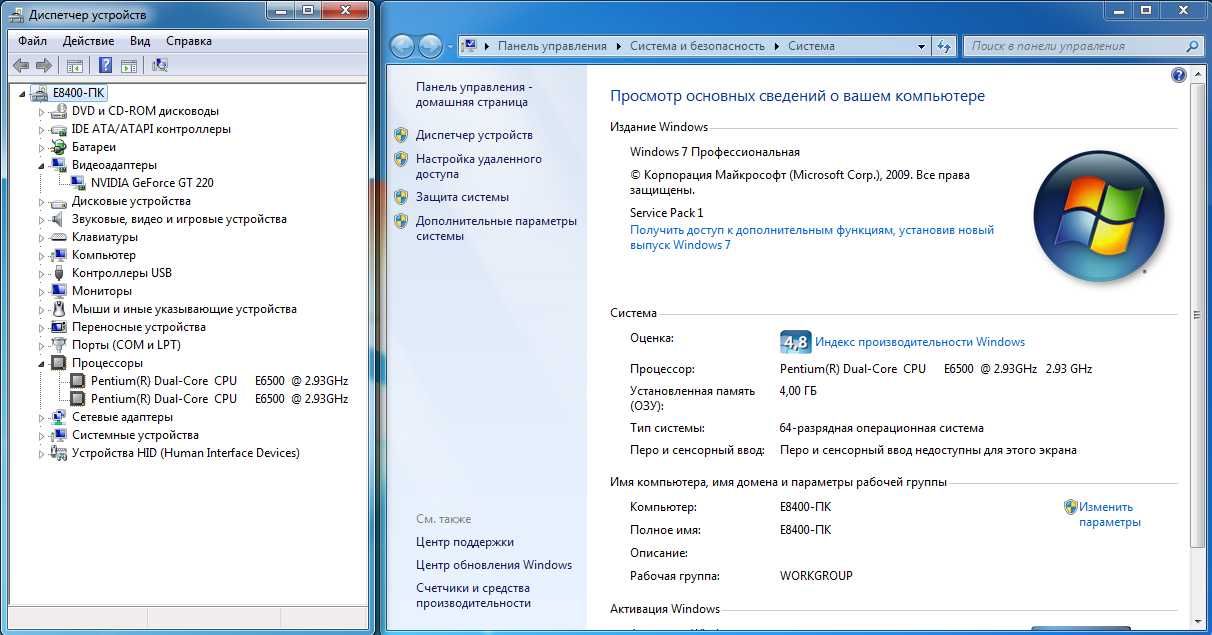
Task: Open Центр поддержки link
Action: coord(465,542)
